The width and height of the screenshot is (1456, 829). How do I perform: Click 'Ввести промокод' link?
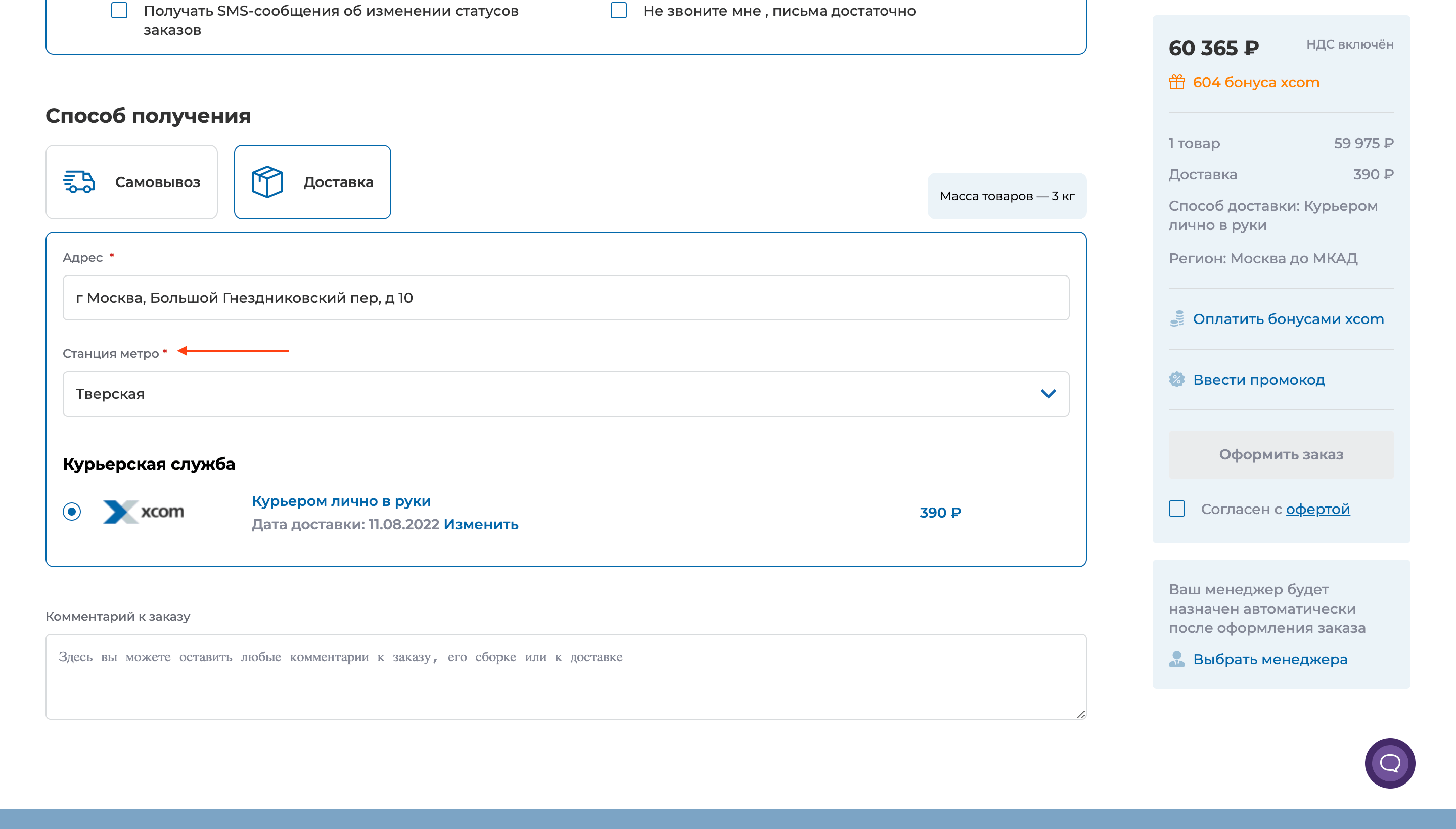pyautogui.click(x=1258, y=379)
